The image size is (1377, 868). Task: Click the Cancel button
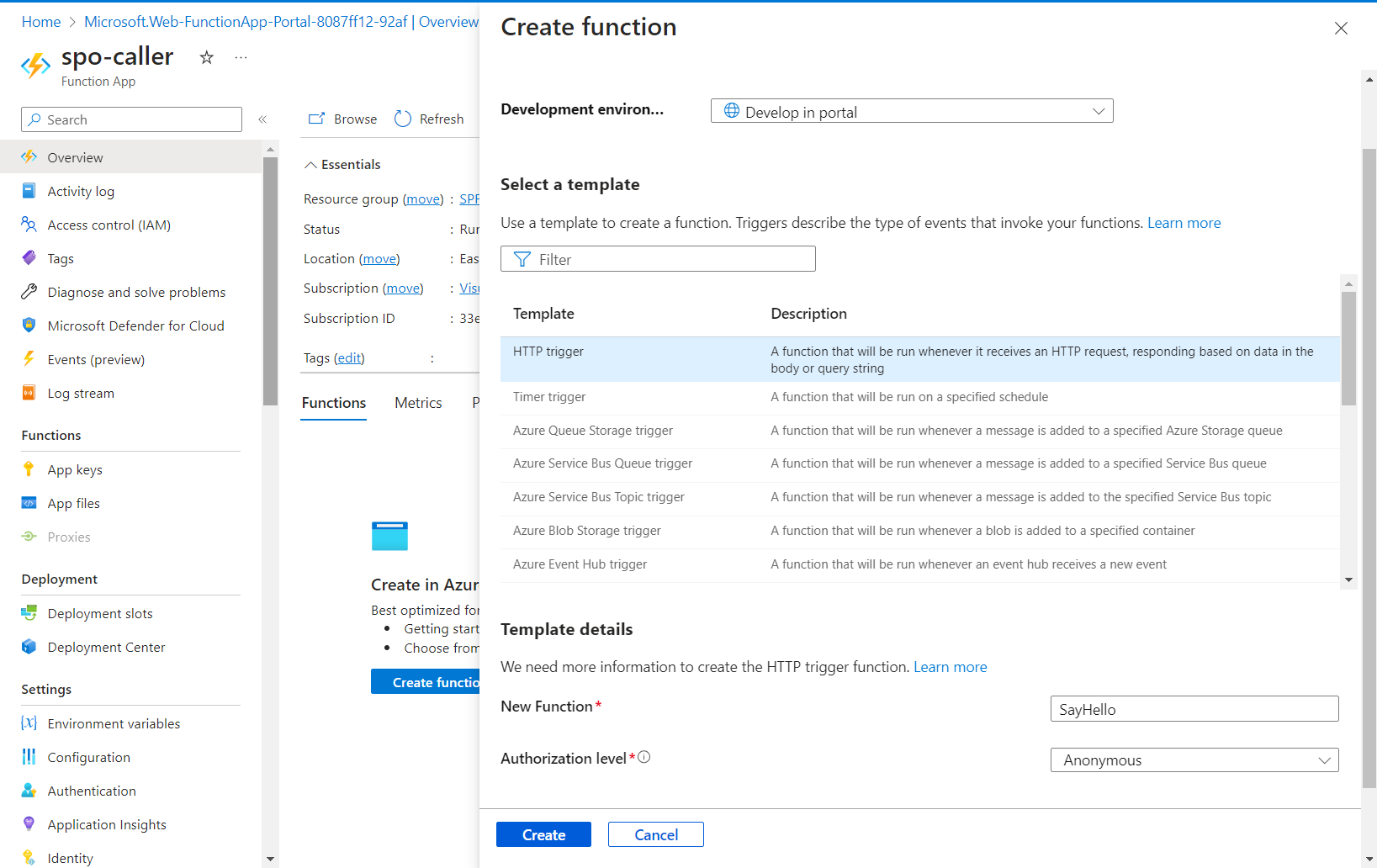pyautogui.click(x=655, y=834)
